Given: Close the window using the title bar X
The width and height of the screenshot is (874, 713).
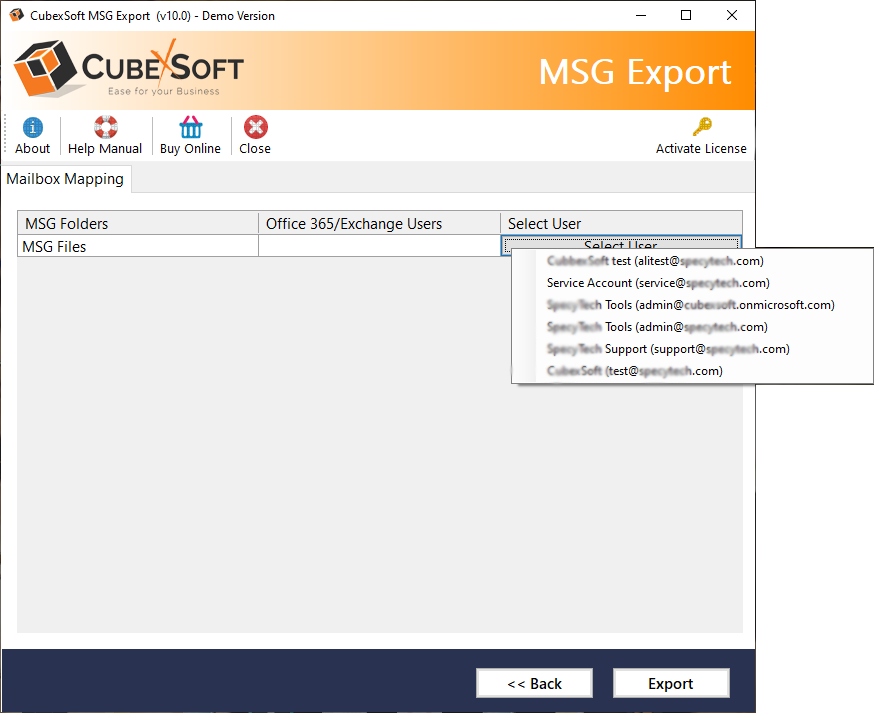Looking at the screenshot, I should pos(732,16).
